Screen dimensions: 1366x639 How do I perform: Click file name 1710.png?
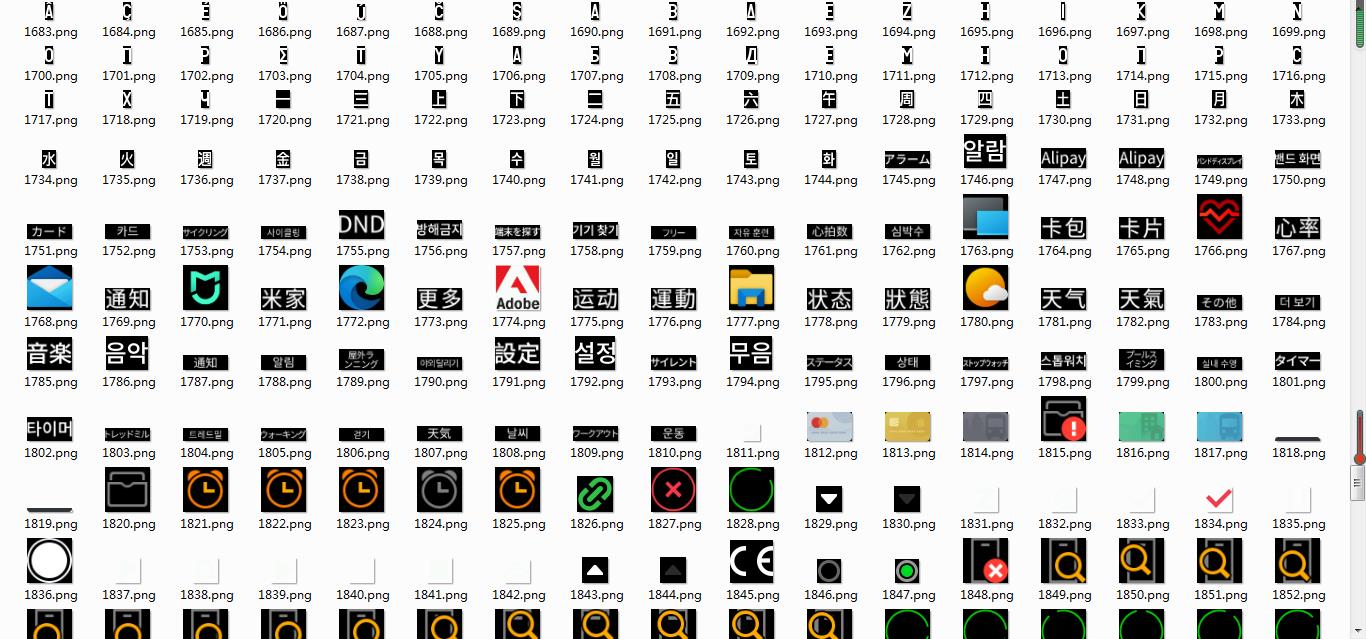pos(830,76)
